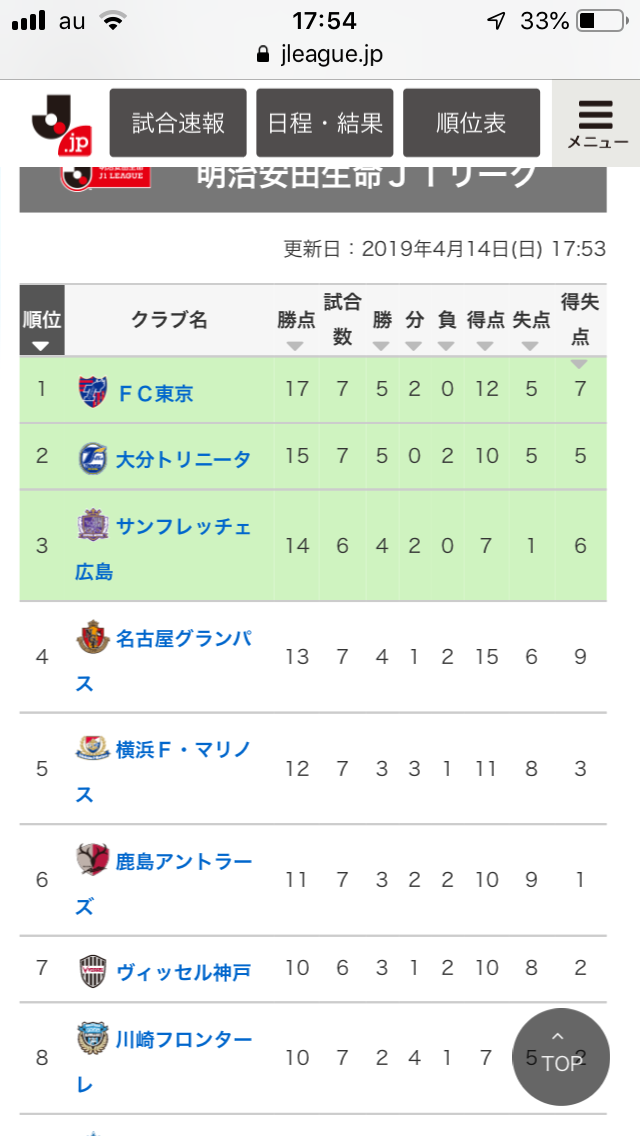The image size is (640, 1136).
Task: Tap the Sanfrecce Hiroshima club emblem
Action: pos(92,525)
